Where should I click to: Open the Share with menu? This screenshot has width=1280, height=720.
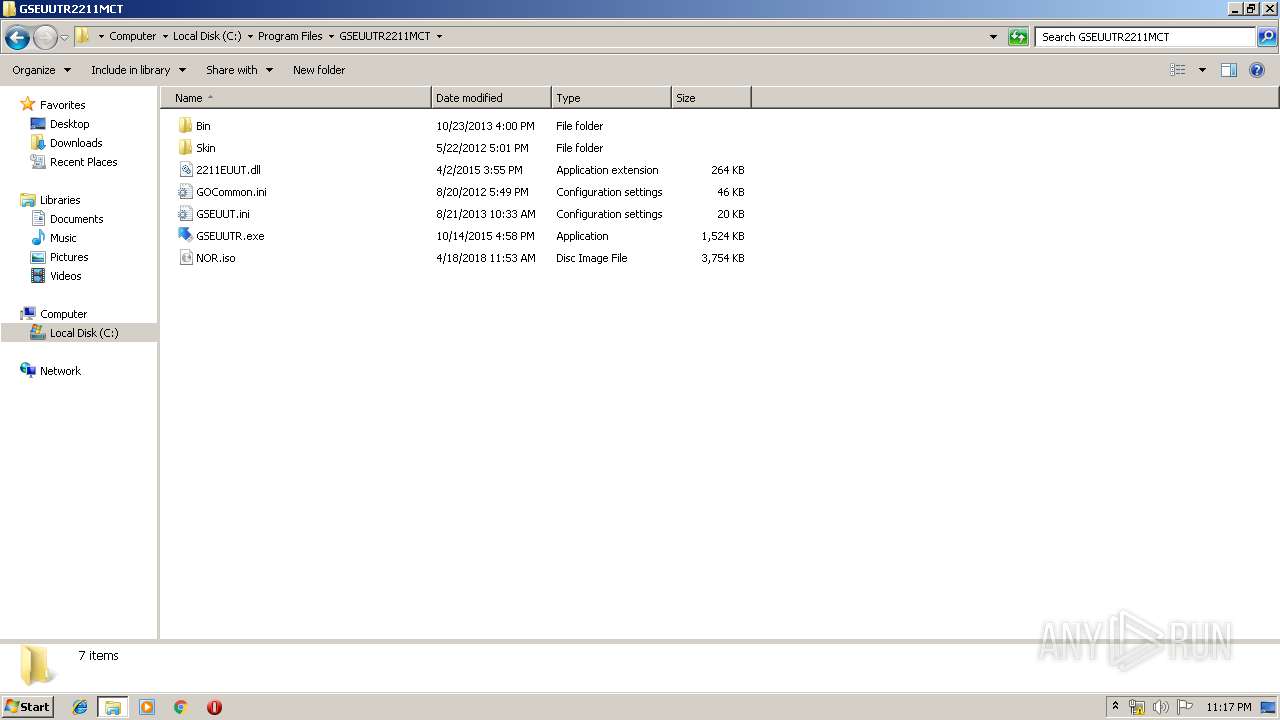(x=239, y=70)
